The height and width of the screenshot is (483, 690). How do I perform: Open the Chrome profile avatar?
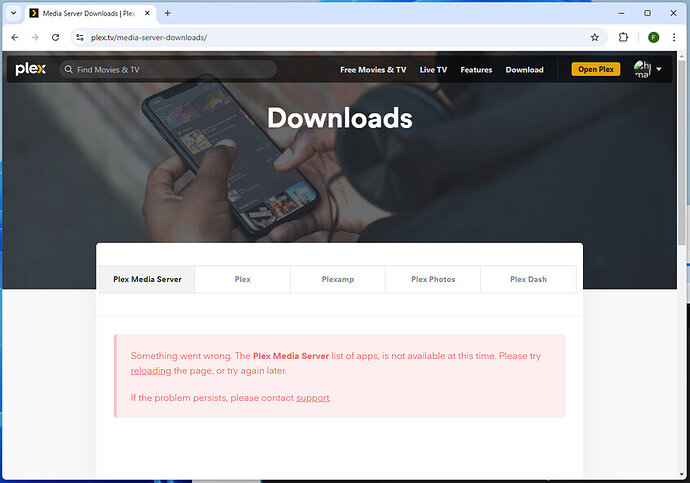point(653,37)
